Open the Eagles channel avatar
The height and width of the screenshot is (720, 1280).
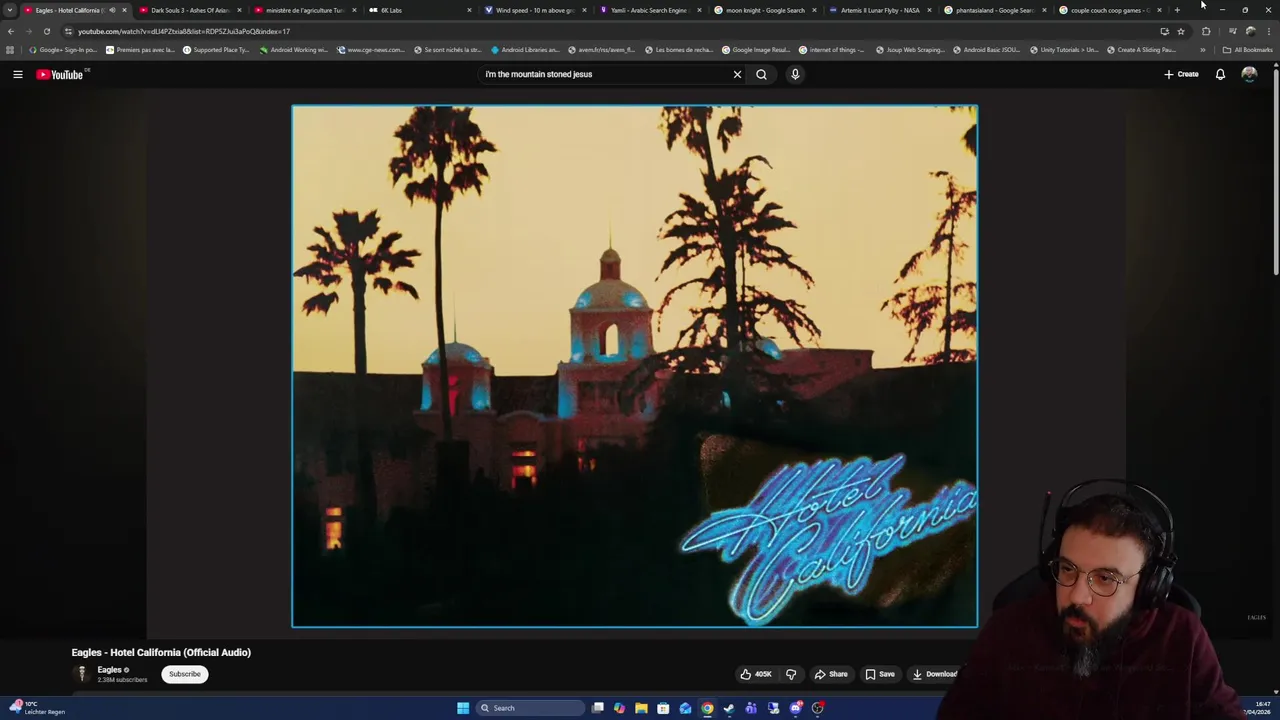pos(82,674)
